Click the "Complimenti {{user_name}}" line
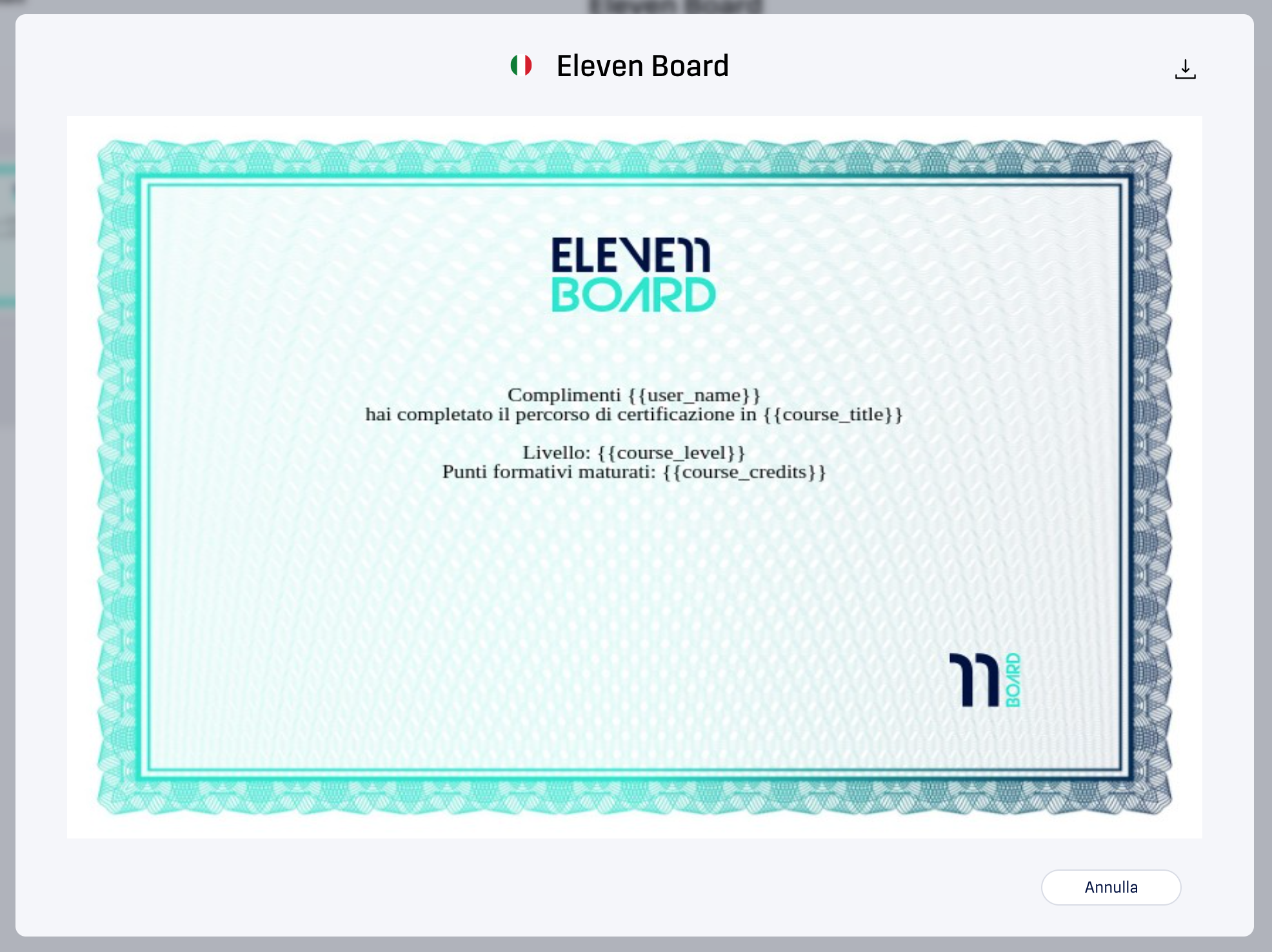 coord(634,395)
